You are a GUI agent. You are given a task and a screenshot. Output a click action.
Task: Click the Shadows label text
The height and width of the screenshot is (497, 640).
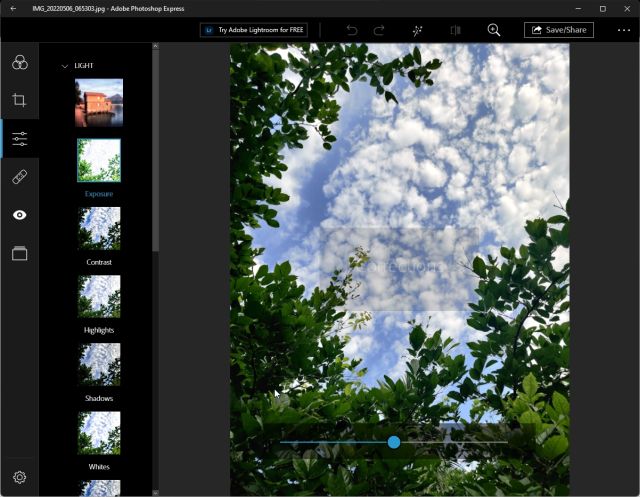(99, 398)
